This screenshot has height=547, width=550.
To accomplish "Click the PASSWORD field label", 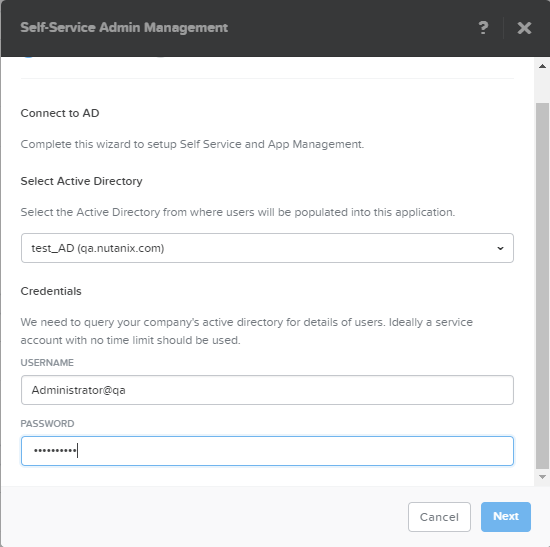I will pos(47,423).
